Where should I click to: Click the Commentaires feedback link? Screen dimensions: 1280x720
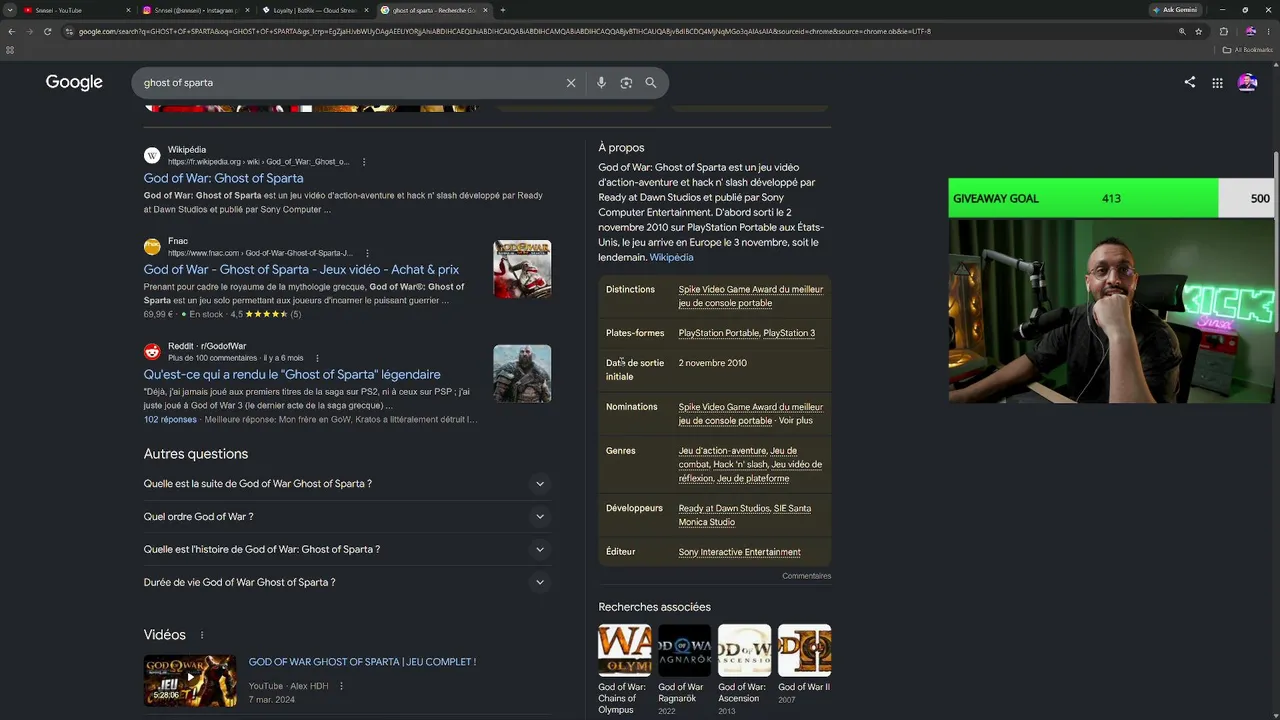[x=807, y=576]
